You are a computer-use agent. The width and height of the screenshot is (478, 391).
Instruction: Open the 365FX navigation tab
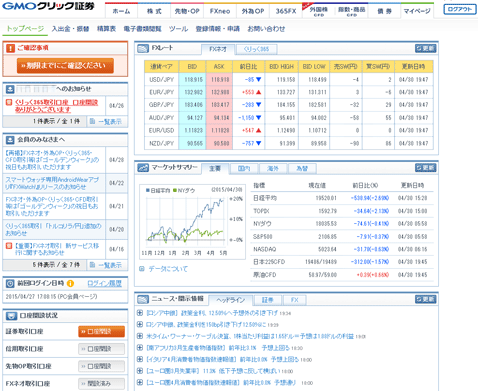pyautogui.click(x=286, y=11)
